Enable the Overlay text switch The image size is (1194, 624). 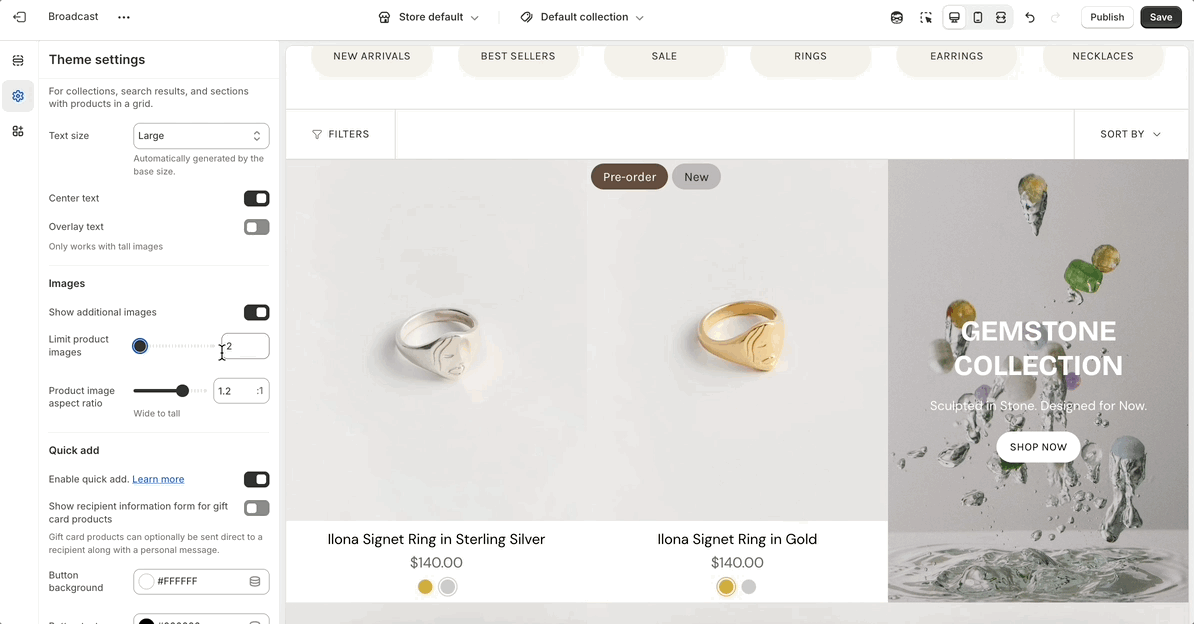256,227
